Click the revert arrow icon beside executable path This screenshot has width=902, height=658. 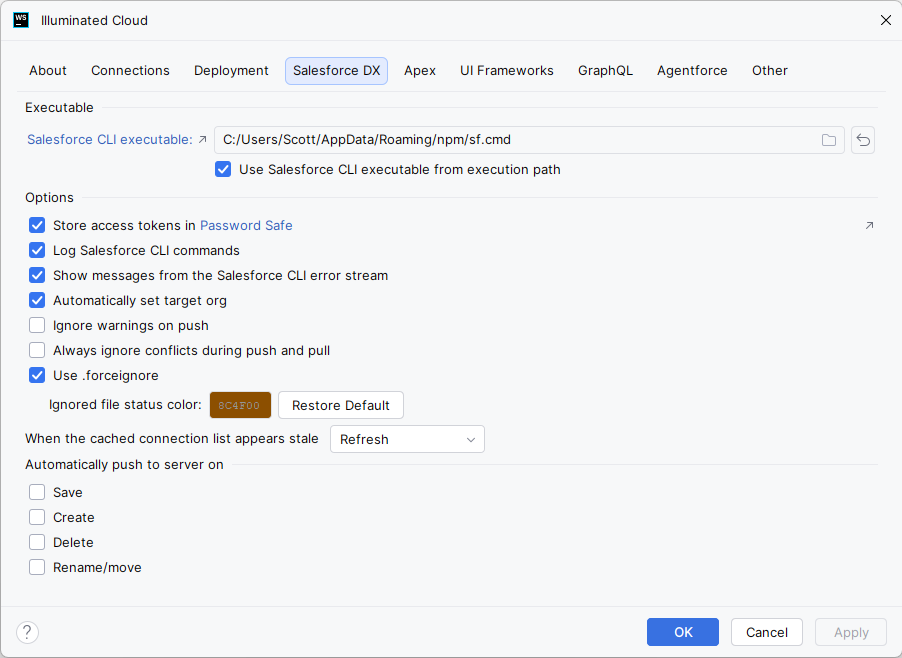point(863,140)
